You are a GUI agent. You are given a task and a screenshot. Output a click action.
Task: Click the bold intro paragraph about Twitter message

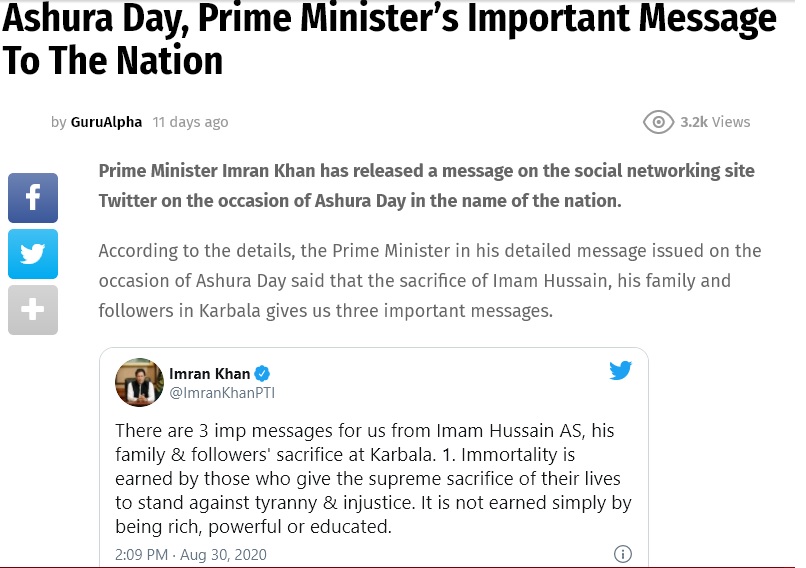click(427, 186)
